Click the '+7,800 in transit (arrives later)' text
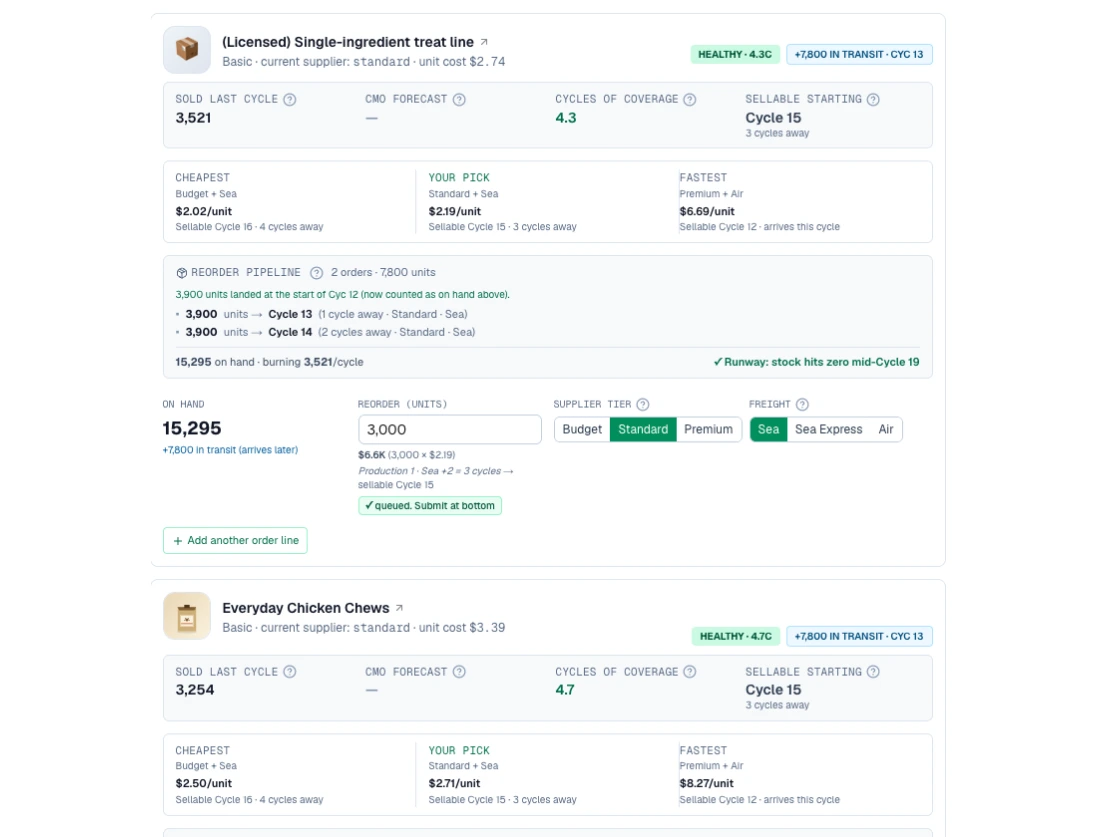Viewport: 1100px width, 837px height. pos(230,450)
